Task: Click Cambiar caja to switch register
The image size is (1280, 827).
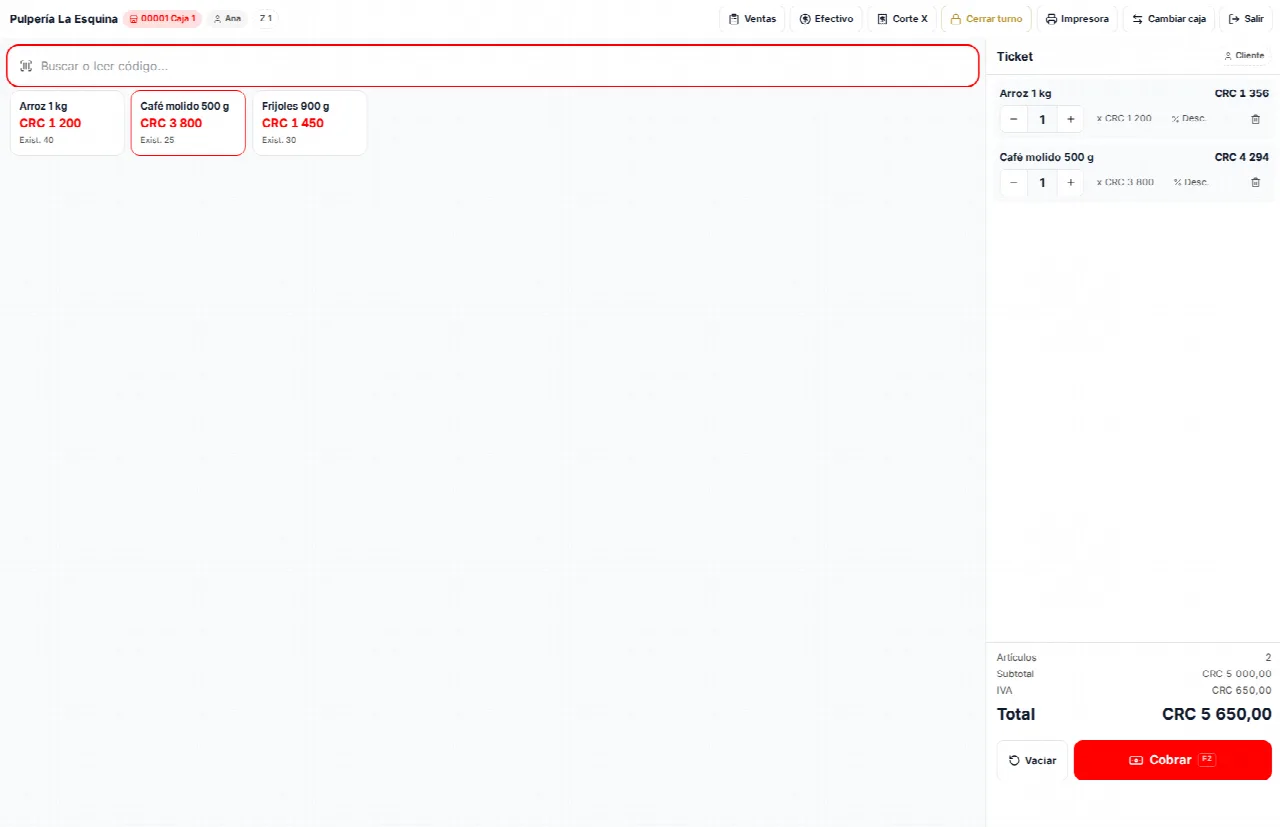Action: (1168, 19)
